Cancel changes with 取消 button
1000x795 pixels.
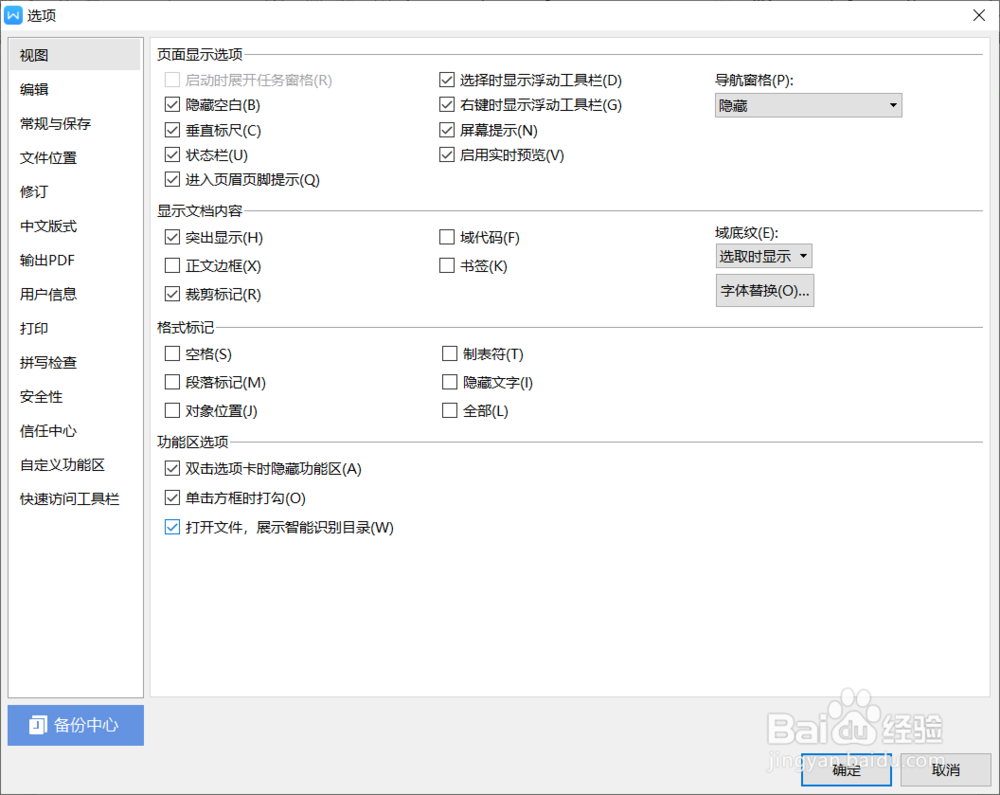pos(946,770)
